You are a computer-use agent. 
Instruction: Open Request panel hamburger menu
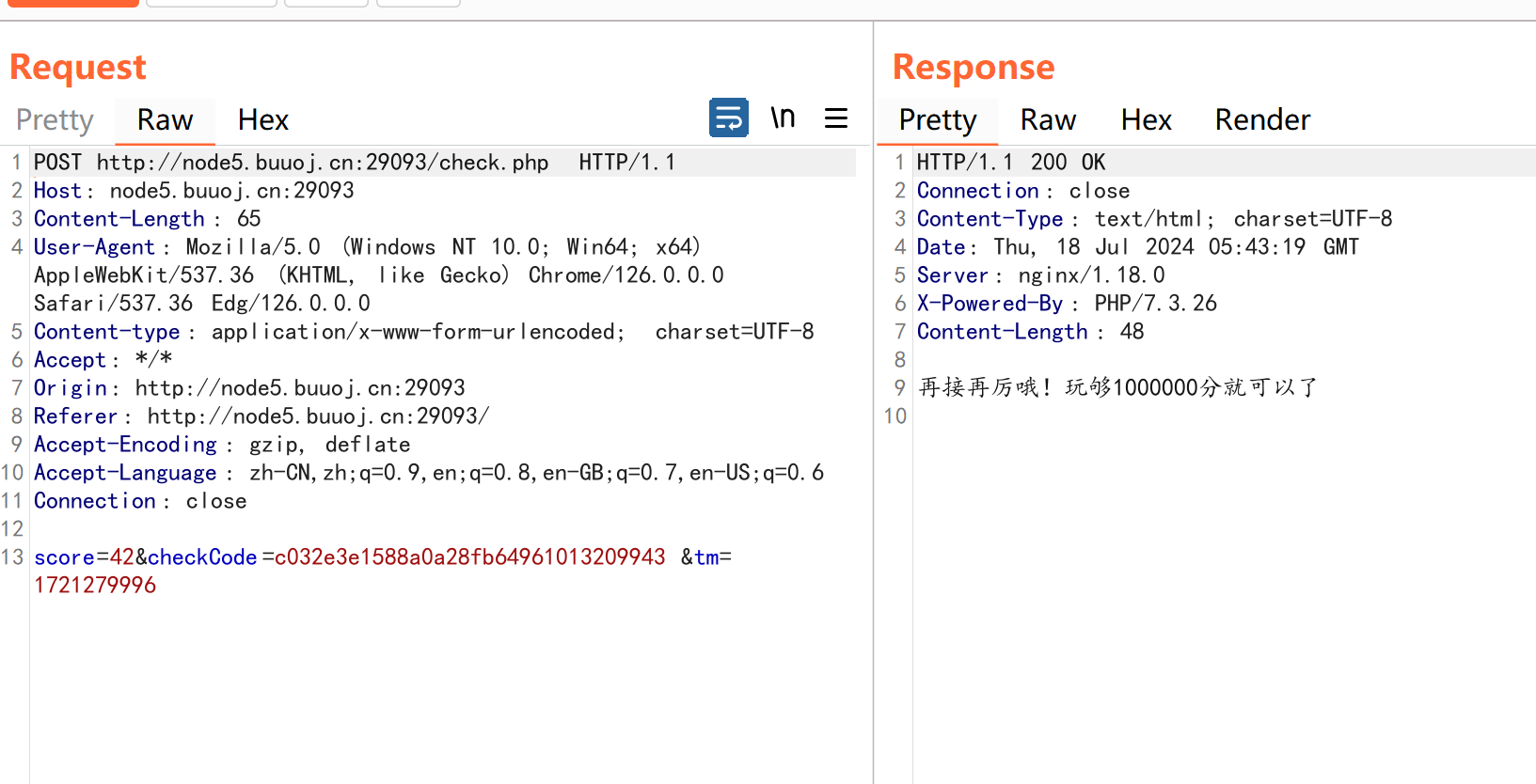(x=836, y=118)
